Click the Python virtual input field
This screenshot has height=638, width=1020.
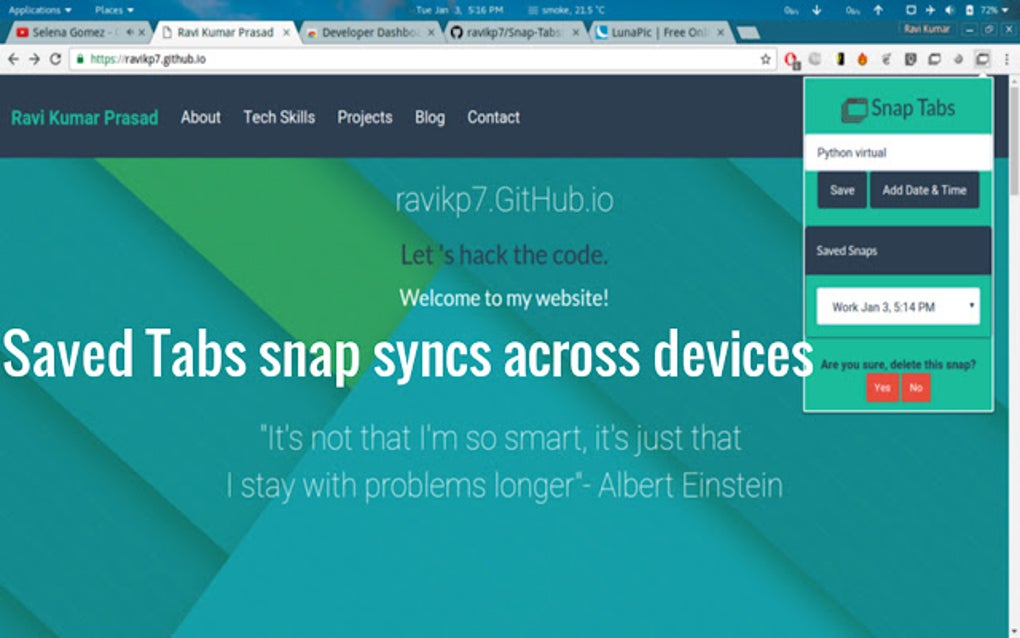point(895,152)
